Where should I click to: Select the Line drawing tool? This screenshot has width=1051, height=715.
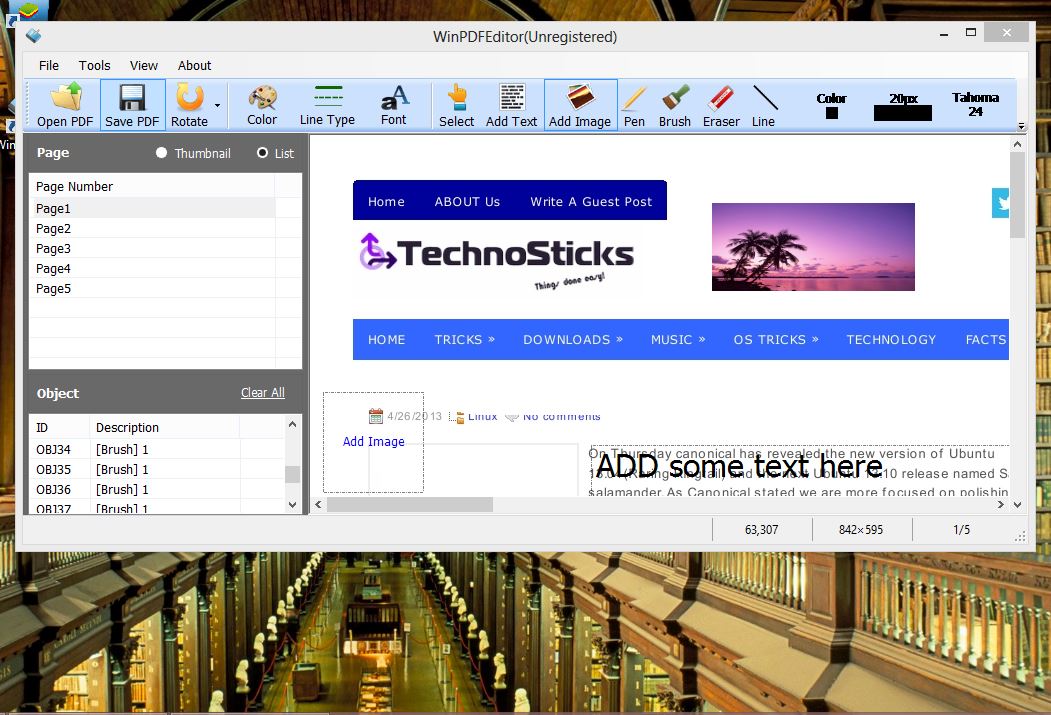[763, 105]
